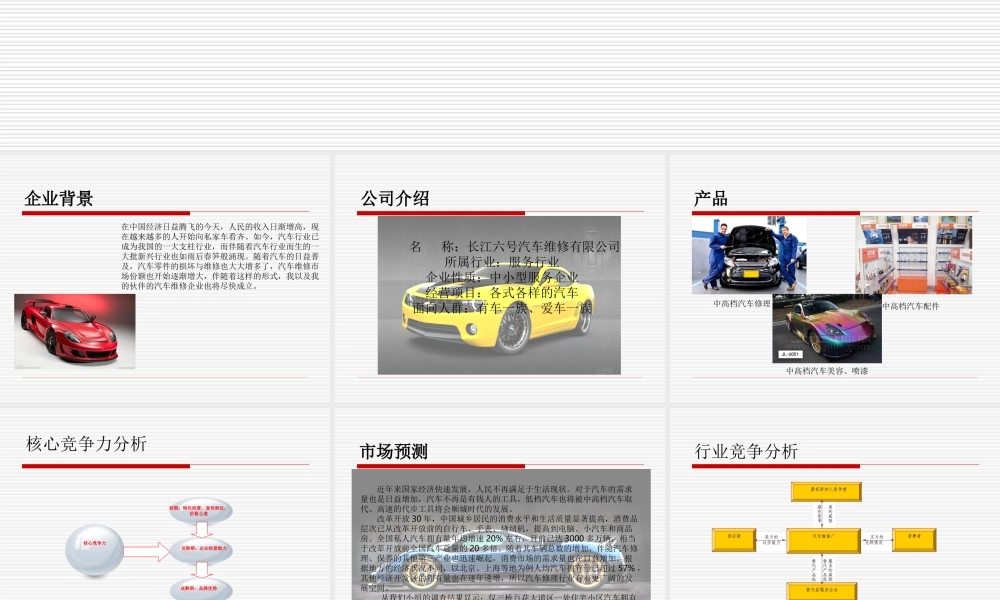Image resolution: width=1000 pixels, height=600 pixels.
Task: Select the 替代品服务企业 bottom flowchart box
Action: coord(822,590)
